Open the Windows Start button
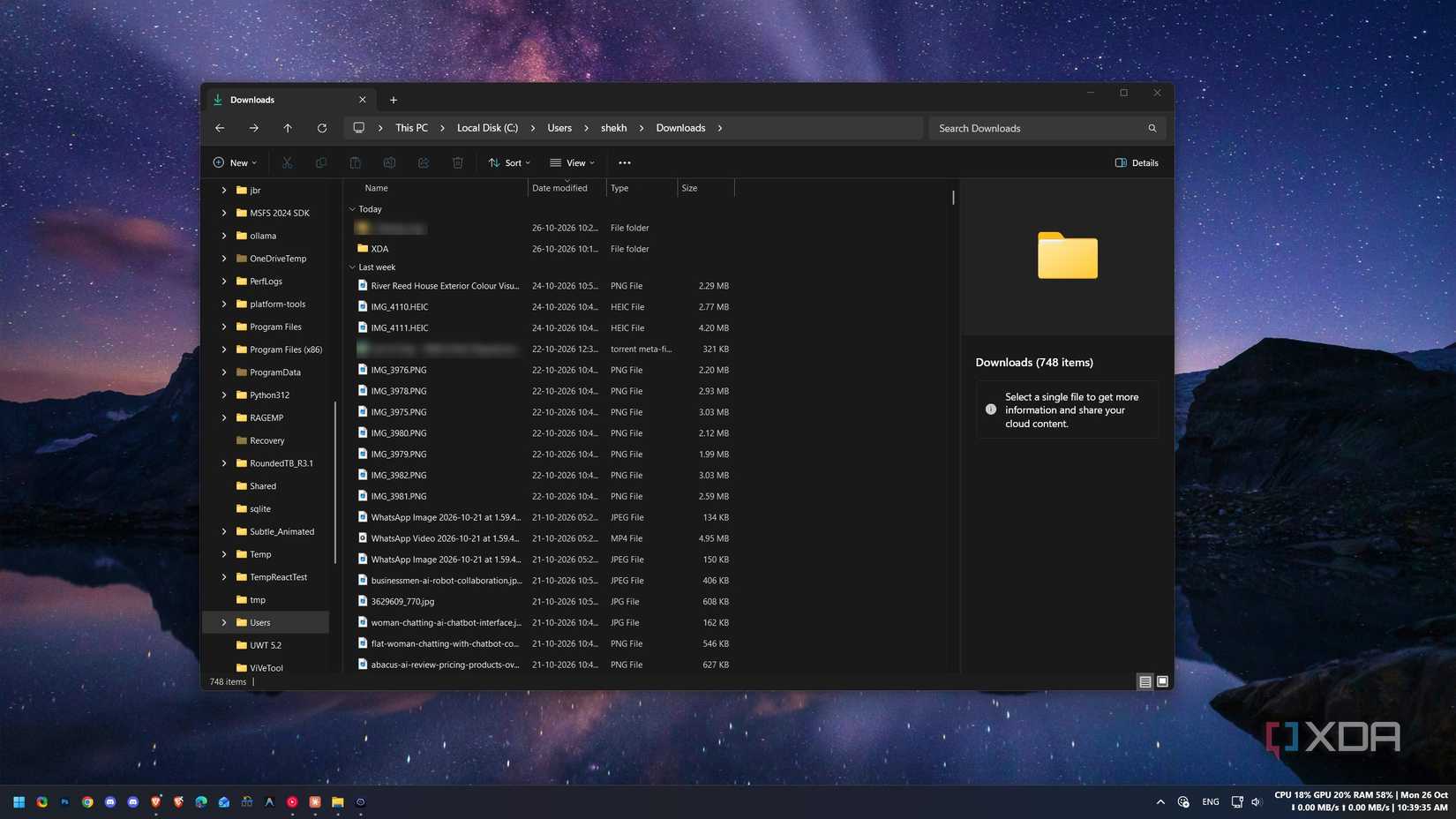This screenshot has height=819, width=1456. [x=19, y=802]
